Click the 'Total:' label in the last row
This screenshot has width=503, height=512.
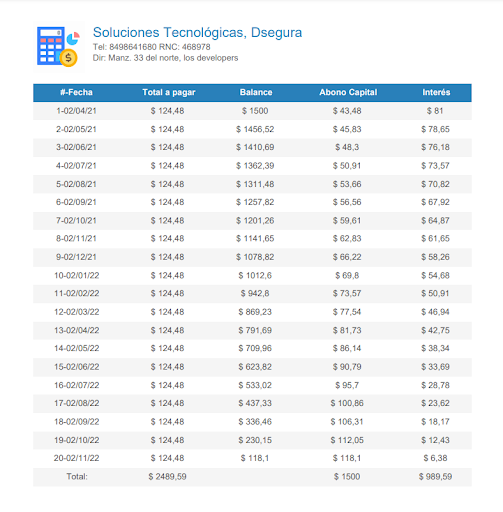tap(77, 477)
